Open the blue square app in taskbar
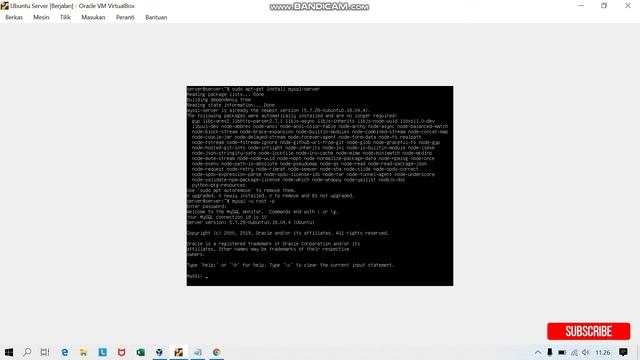640x360 pixels. tap(102, 352)
